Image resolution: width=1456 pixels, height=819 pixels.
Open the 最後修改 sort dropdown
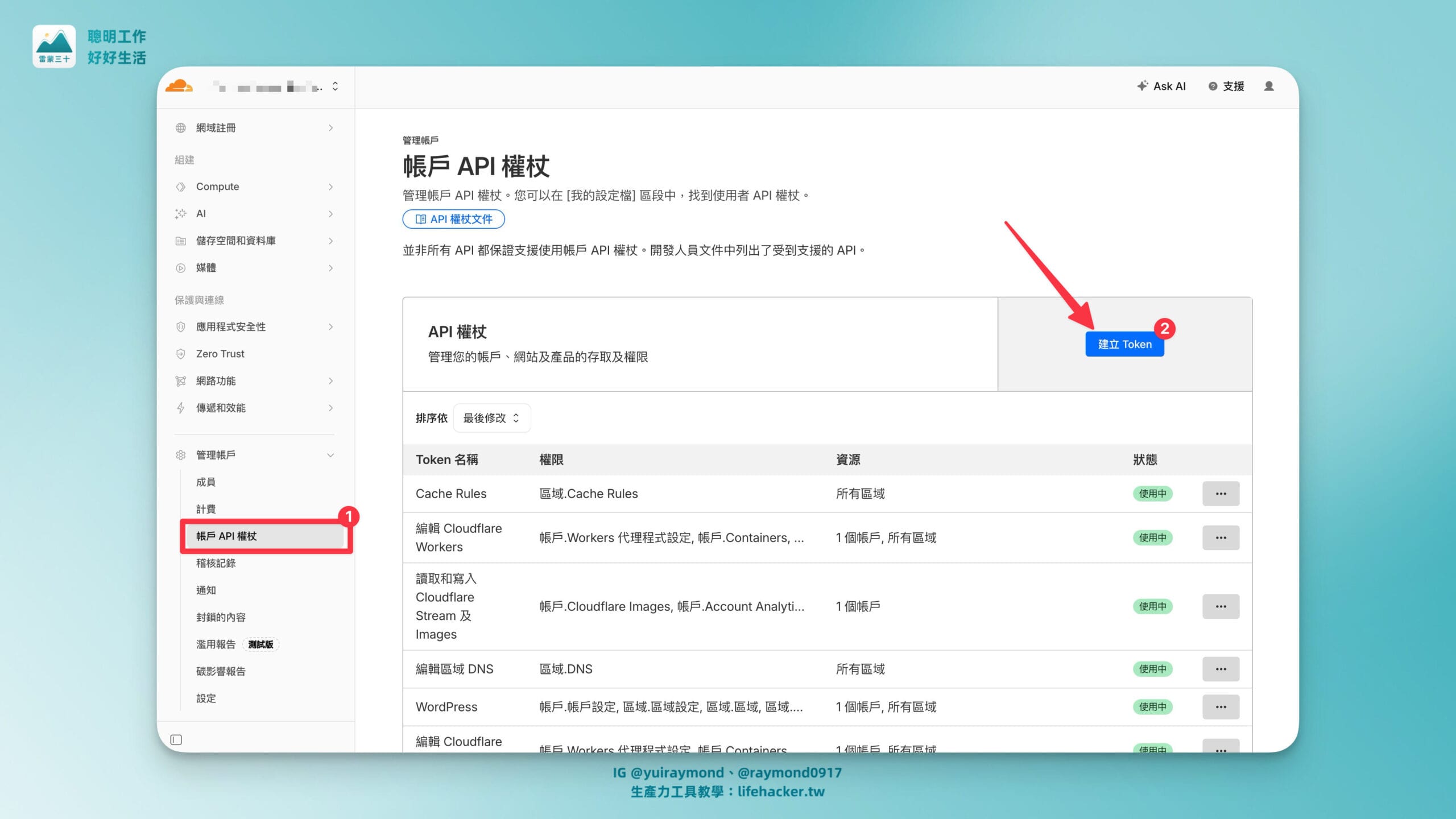coord(491,418)
